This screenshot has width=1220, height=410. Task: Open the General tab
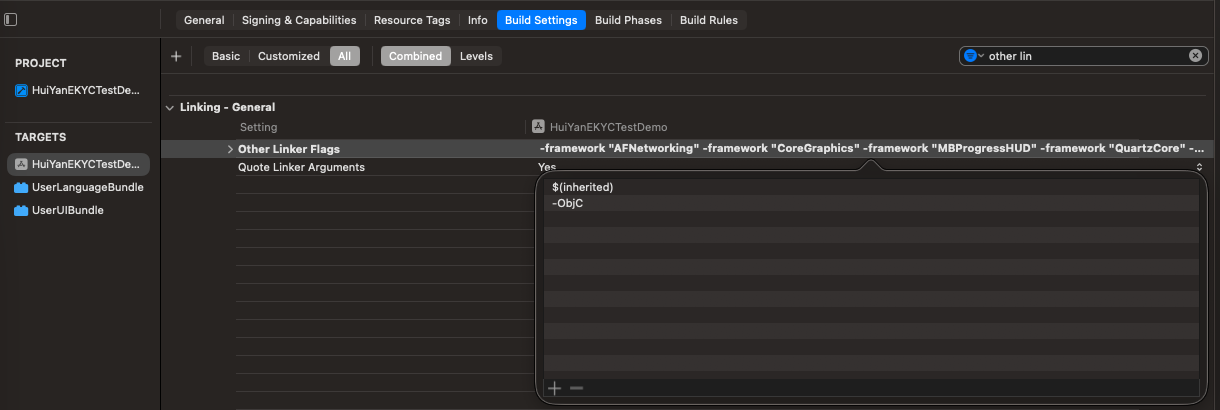point(204,20)
